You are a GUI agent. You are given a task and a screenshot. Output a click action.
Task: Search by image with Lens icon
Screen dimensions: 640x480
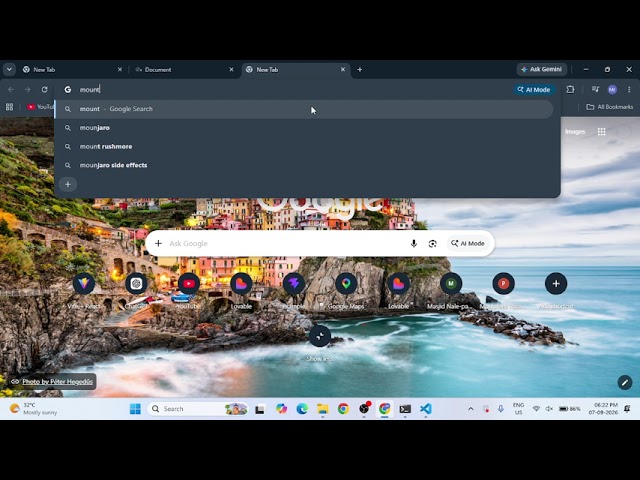(432, 244)
